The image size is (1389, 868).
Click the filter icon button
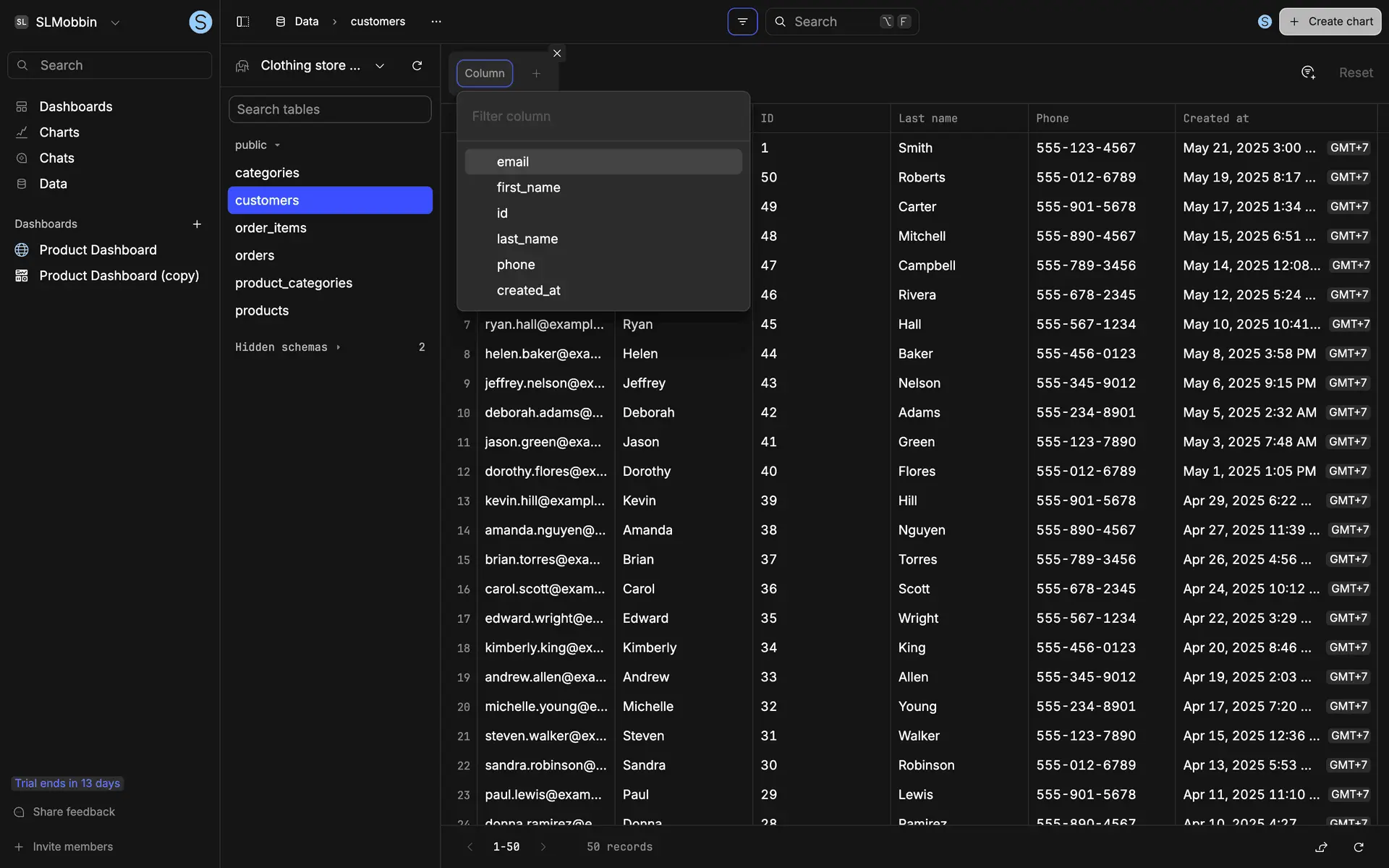[742, 22]
